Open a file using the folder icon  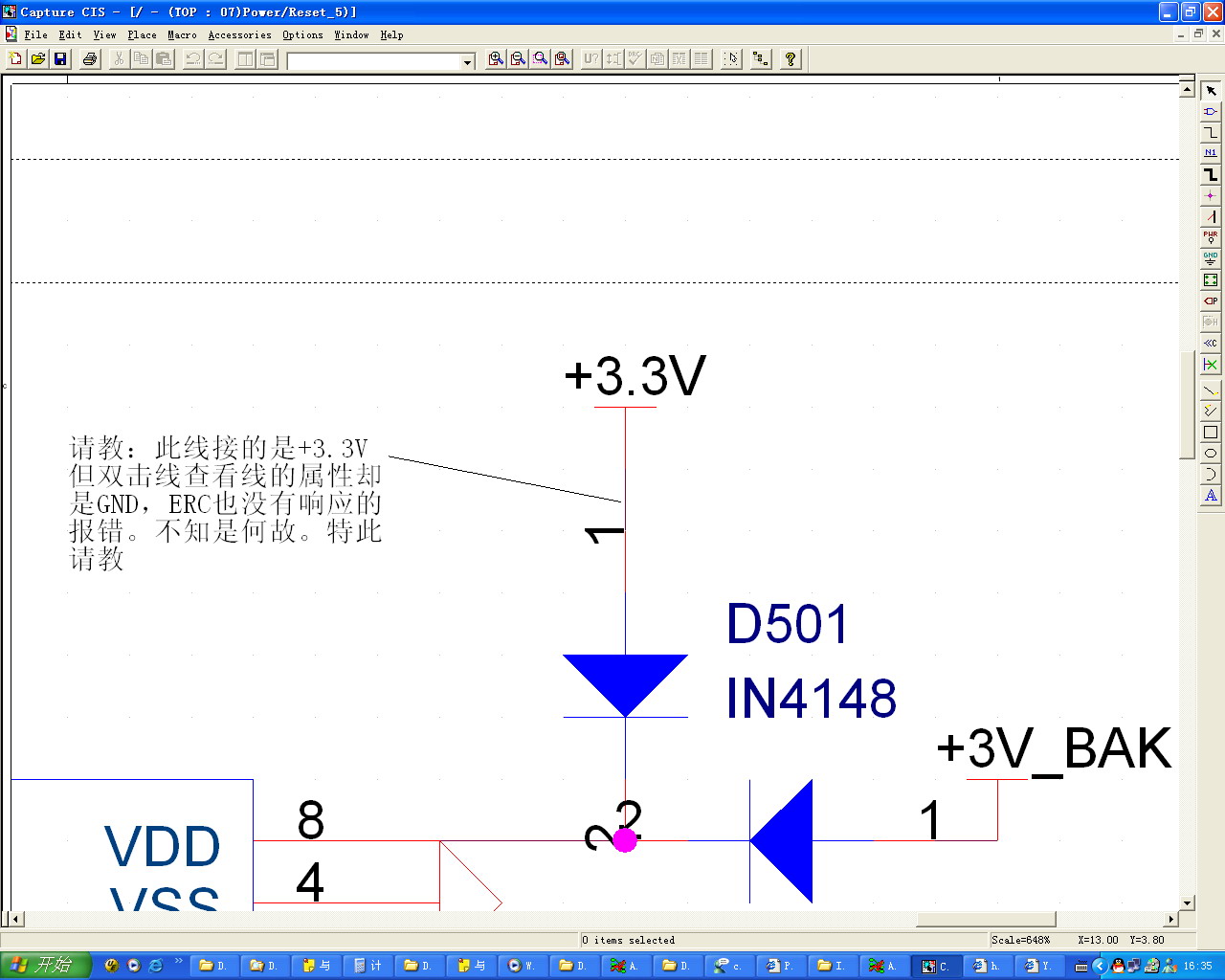38,59
